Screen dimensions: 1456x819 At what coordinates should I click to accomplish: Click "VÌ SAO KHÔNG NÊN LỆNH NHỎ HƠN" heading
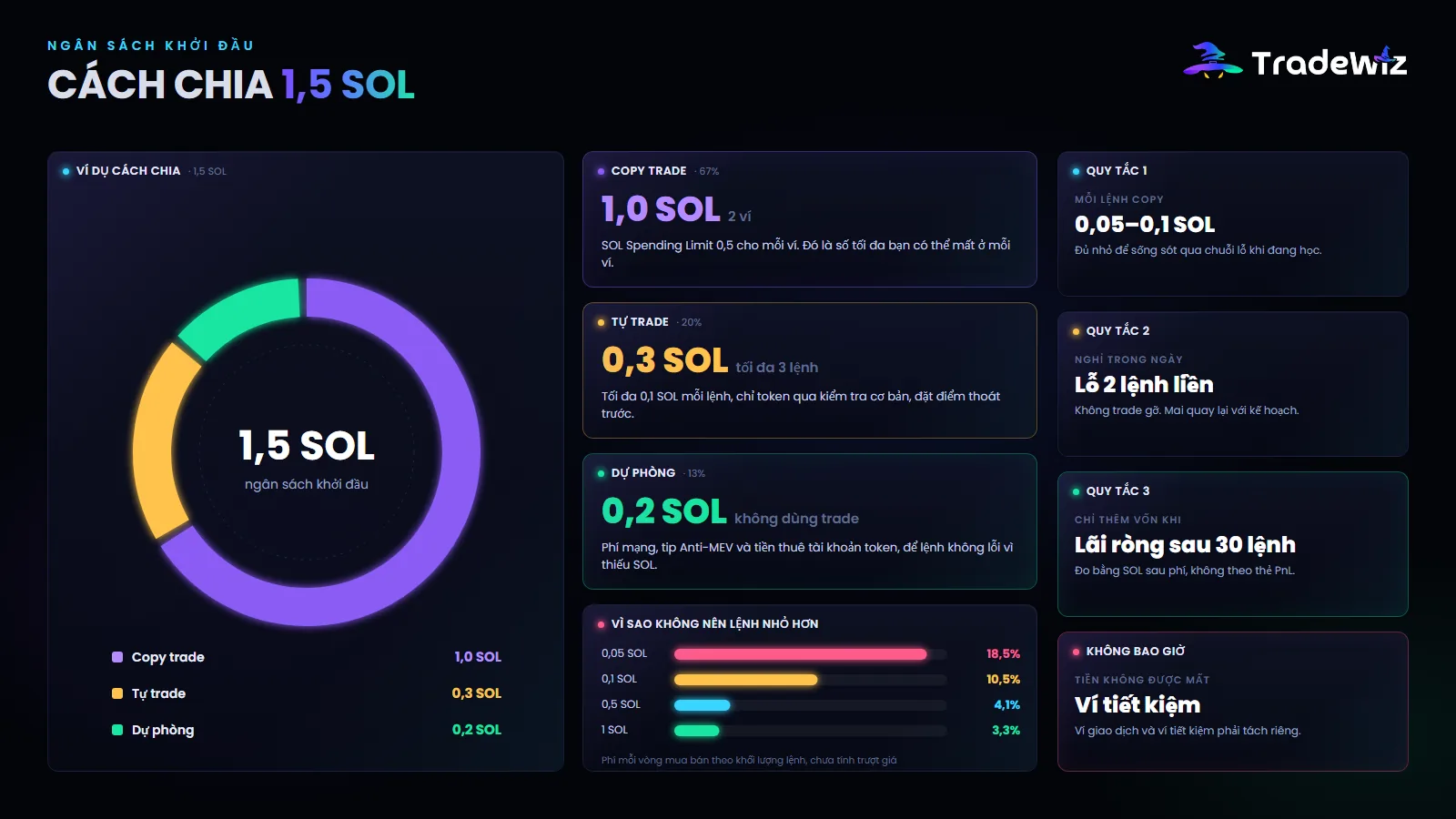pos(715,624)
